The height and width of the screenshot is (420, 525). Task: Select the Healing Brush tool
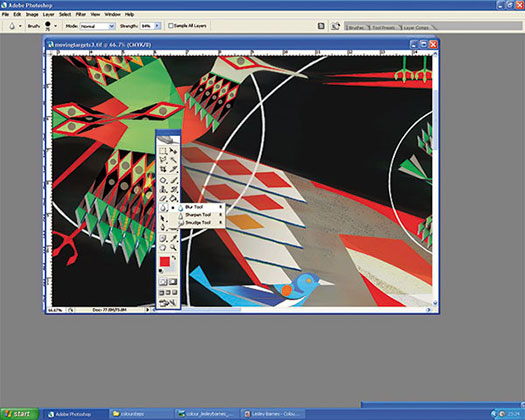(163, 180)
